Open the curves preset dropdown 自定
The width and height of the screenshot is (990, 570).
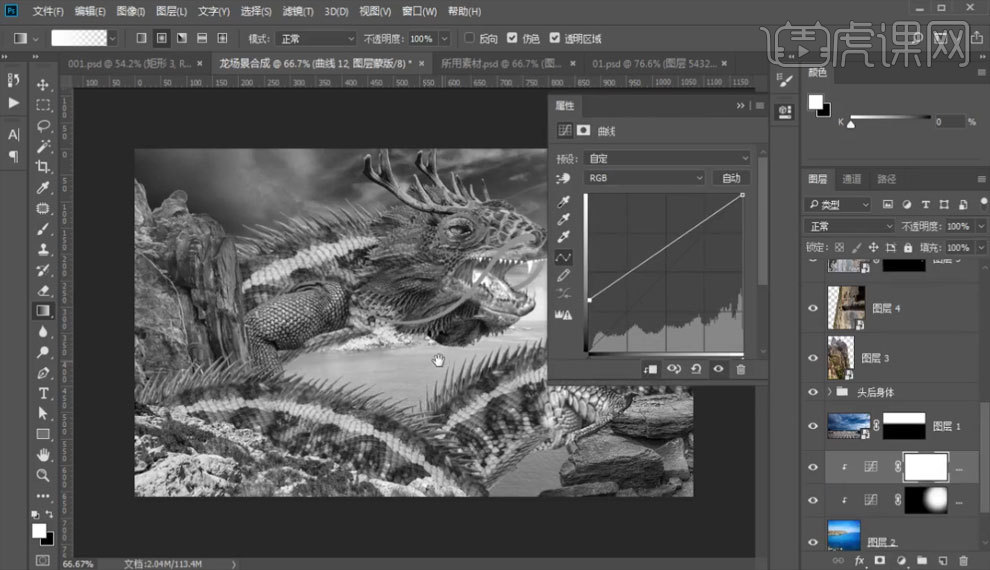point(667,158)
